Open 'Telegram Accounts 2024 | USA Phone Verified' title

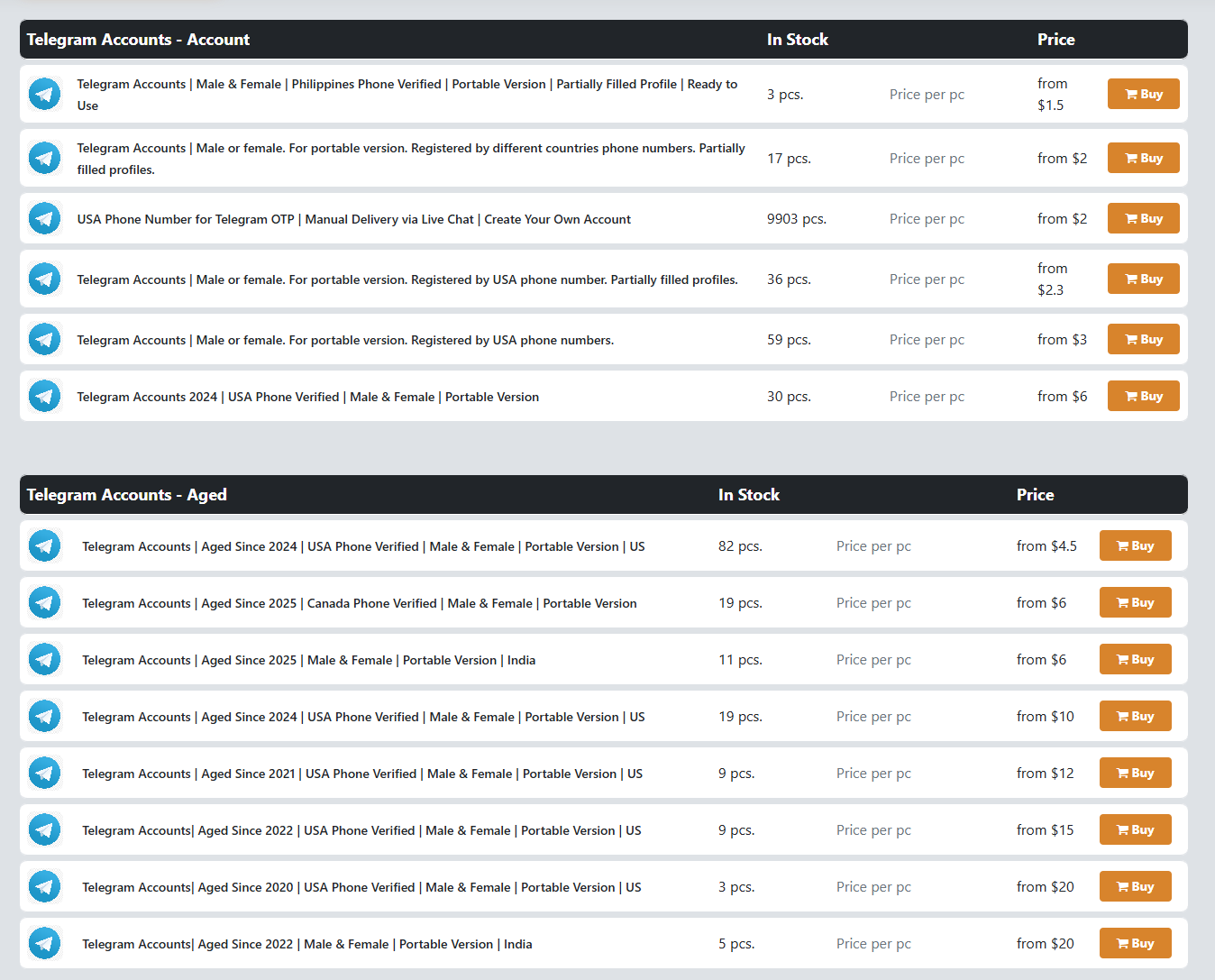tap(308, 397)
